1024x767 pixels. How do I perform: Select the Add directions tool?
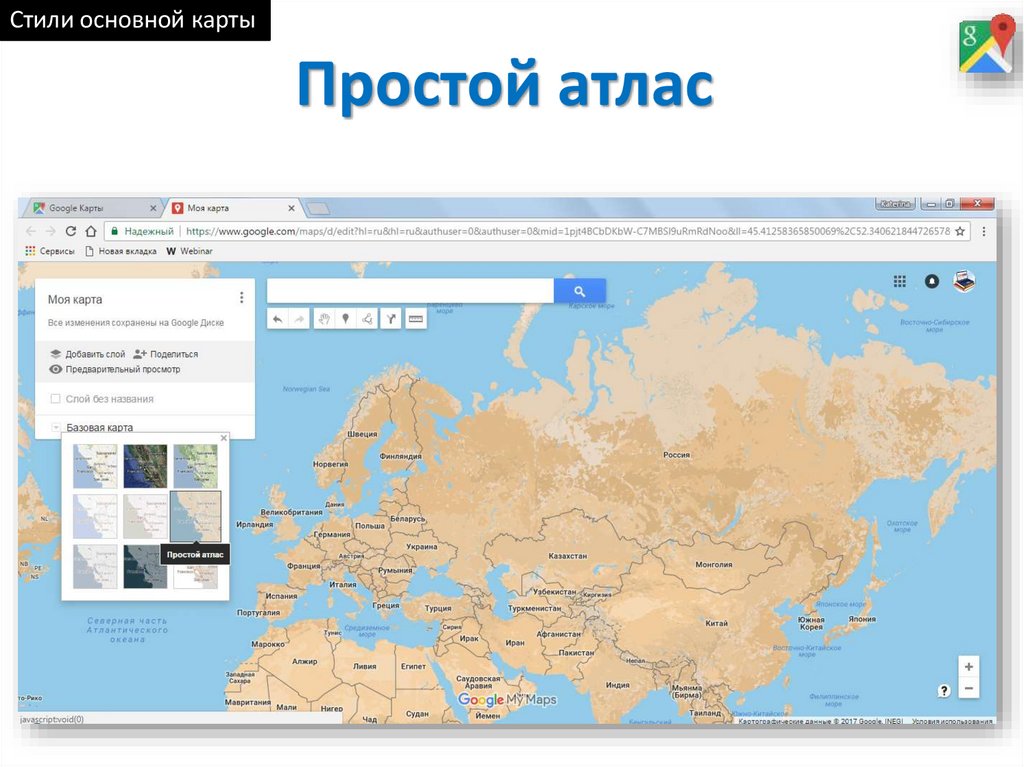coord(391,319)
